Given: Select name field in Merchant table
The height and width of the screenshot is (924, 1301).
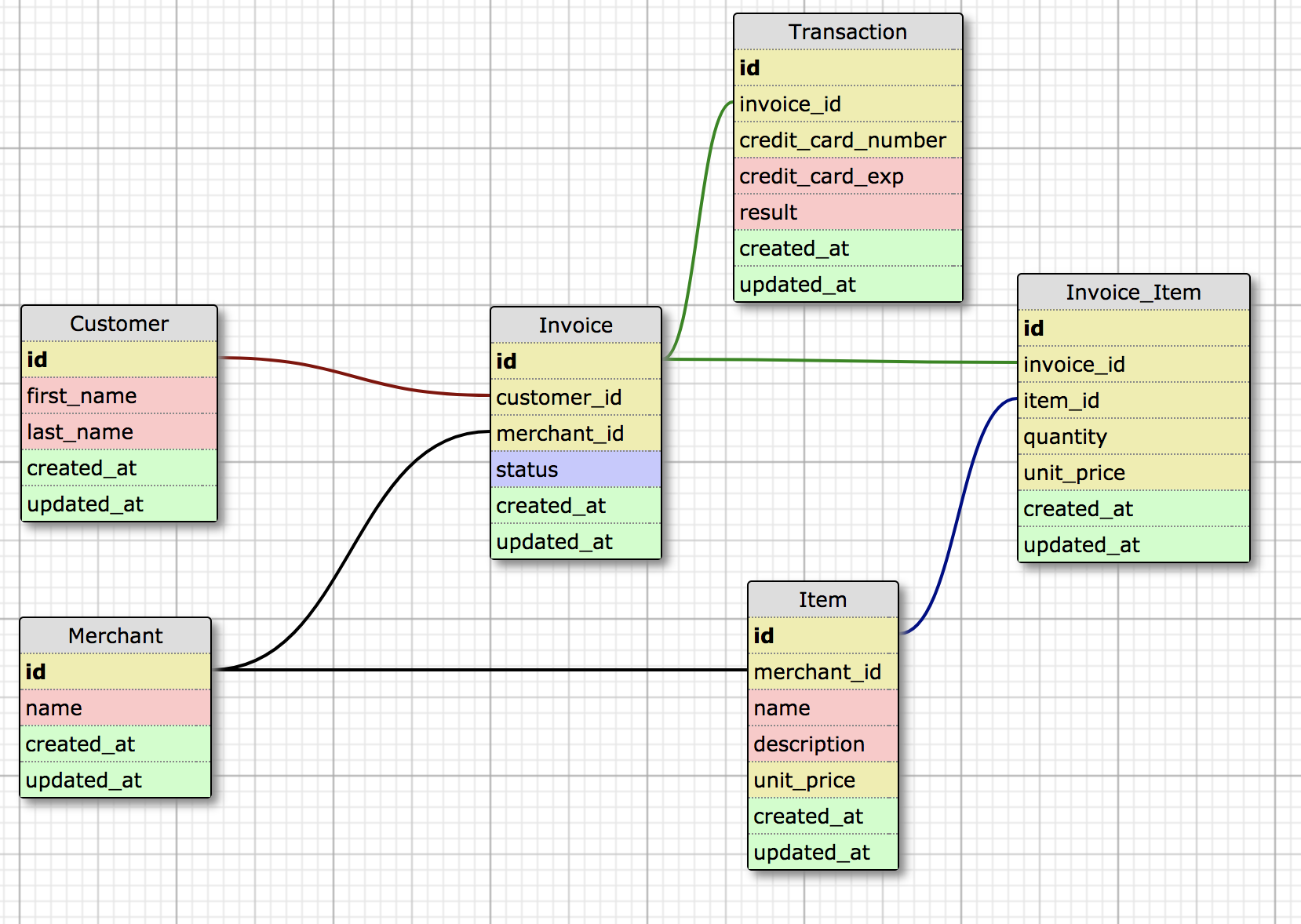Looking at the screenshot, I should pyautogui.click(x=115, y=708).
